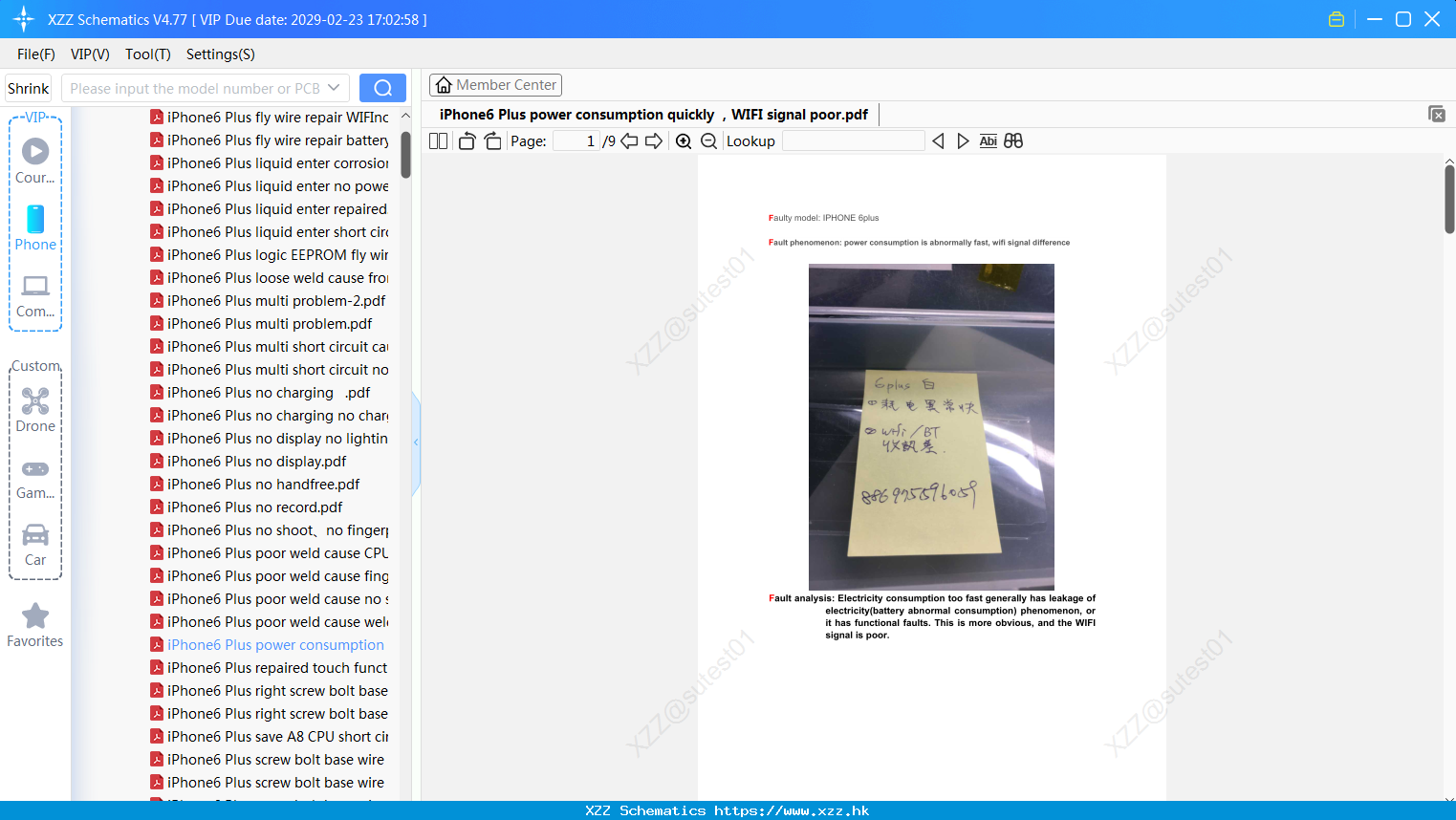Open 'iPhone6 Plus no display no lighting' file
Image resolution: width=1456 pixels, height=820 pixels.
[x=270, y=439]
